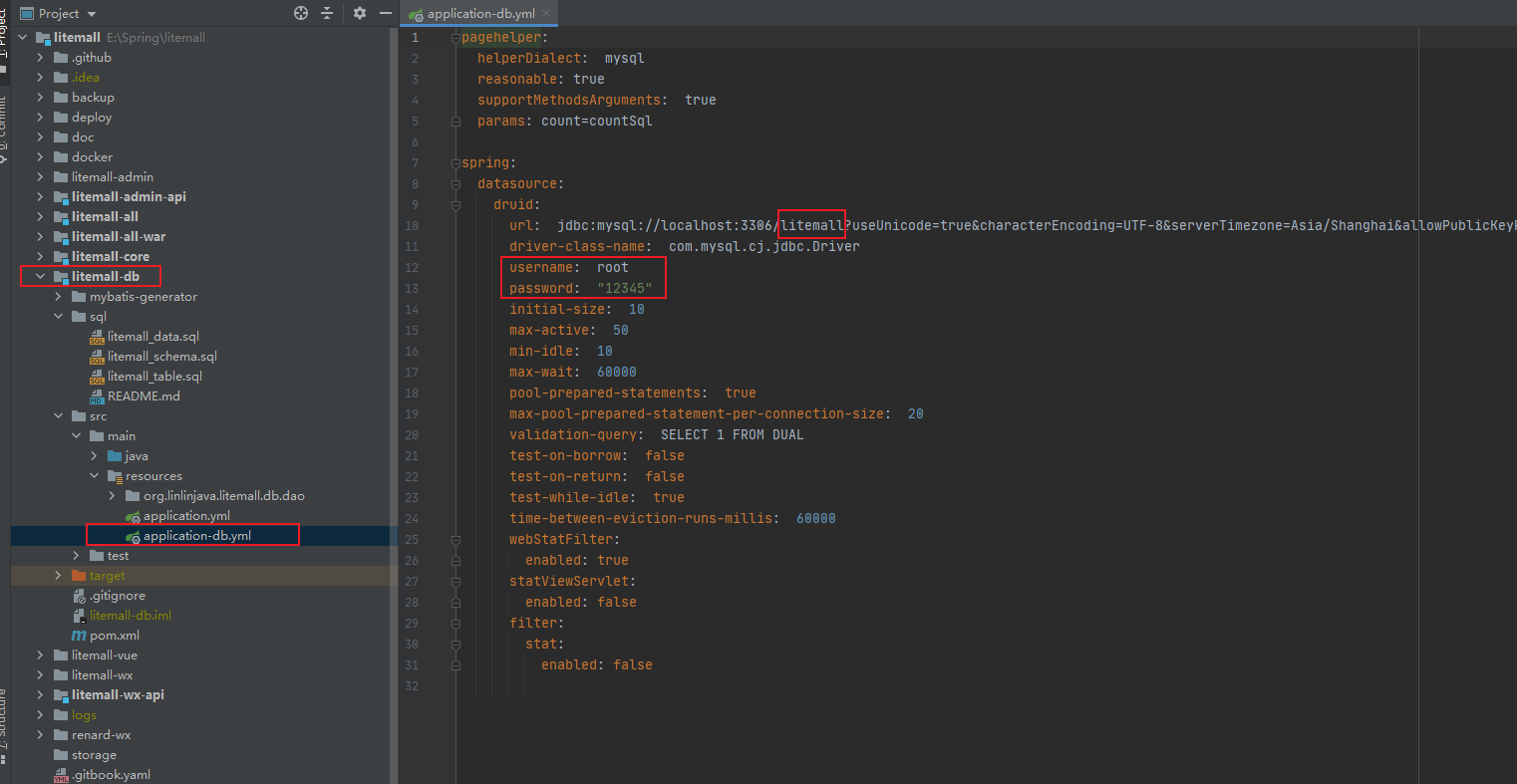Fold the spring block at line 7
Image resolution: width=1517 pixels, height=784 pixels.
455,162
